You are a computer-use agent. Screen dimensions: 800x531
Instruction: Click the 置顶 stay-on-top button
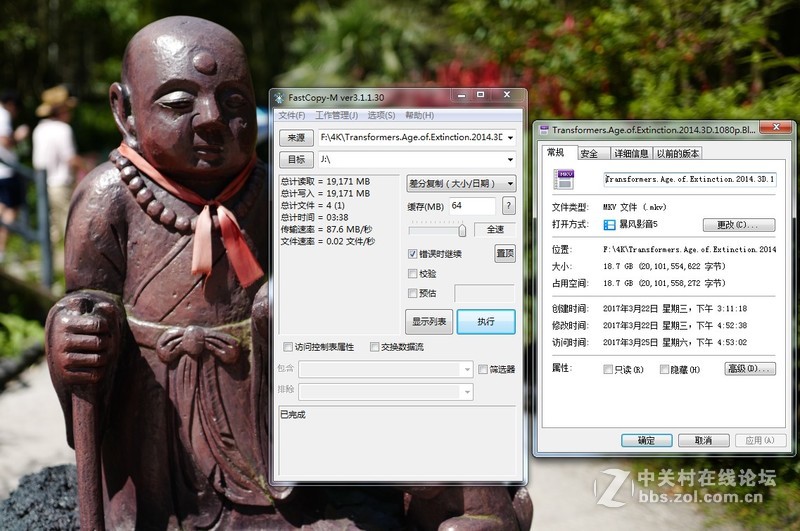point(505,254)
